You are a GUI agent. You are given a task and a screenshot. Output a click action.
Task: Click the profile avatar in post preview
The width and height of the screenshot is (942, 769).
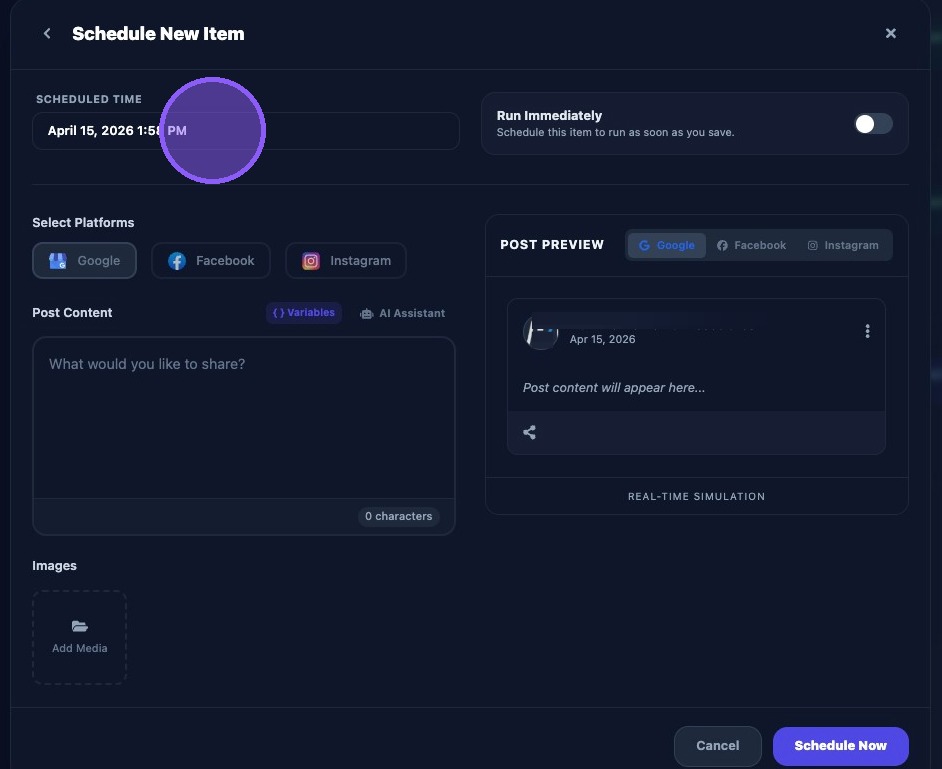(541, 332)
